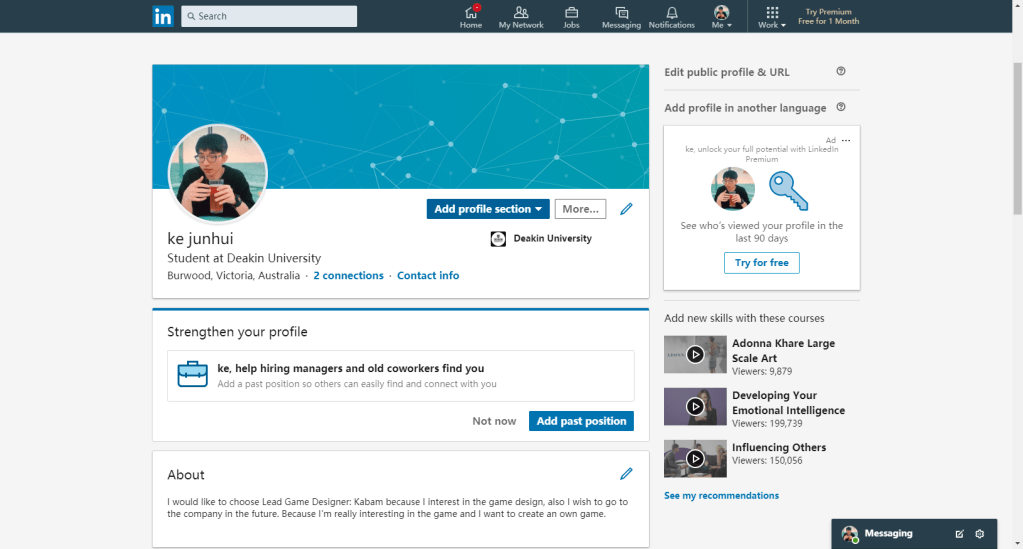The height and width of the screenshot is (549, 1023).
Task: Compose new message icon in Messaging bar
Action: [959, 534]
